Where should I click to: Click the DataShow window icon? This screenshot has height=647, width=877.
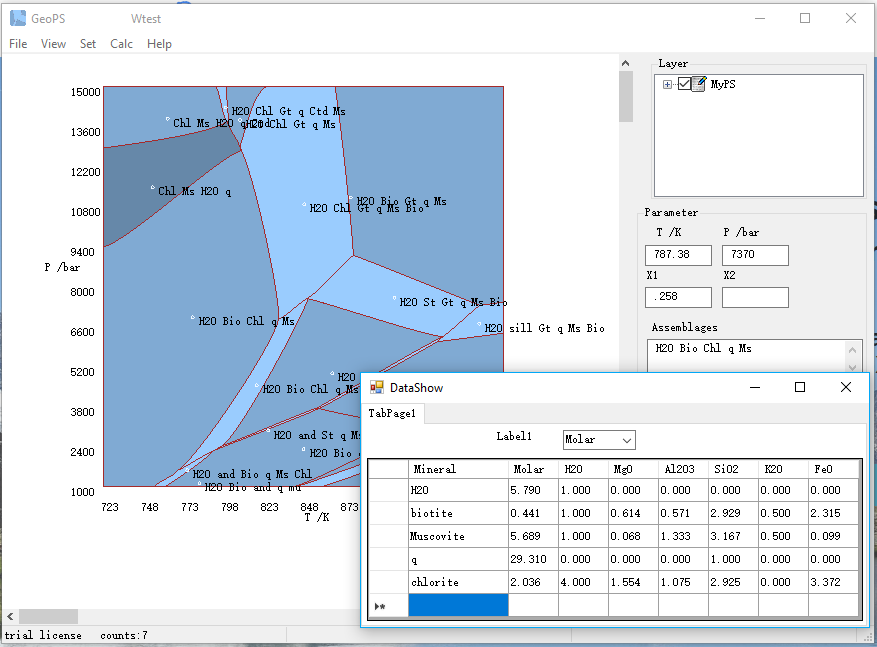(377, 387)
